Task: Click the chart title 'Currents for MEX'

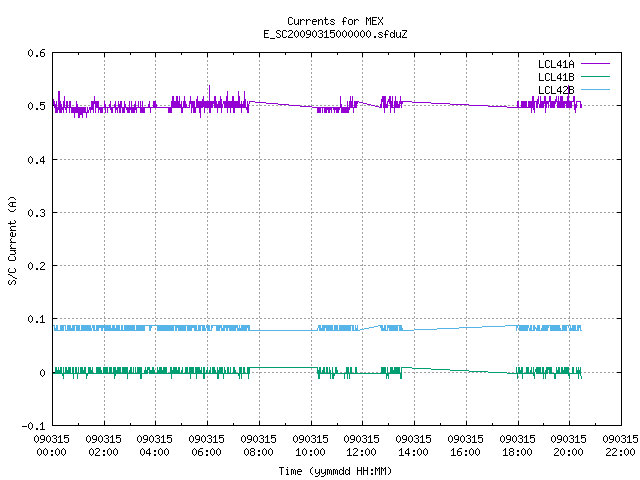Action: pyautogui.click(x=335, y=21)
